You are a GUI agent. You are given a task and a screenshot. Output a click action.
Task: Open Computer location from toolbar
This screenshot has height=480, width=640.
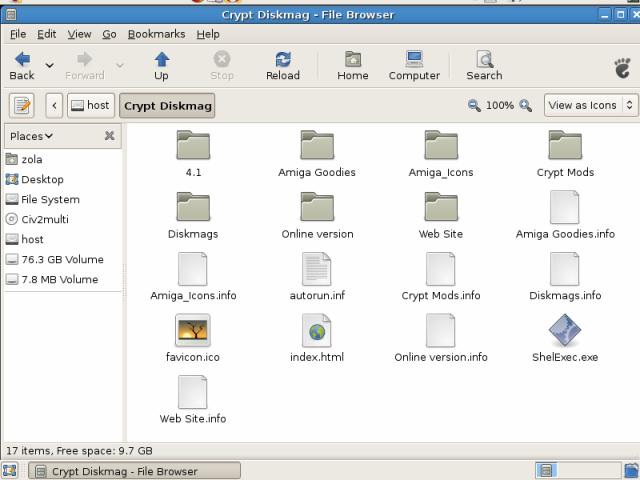(414, 66)
